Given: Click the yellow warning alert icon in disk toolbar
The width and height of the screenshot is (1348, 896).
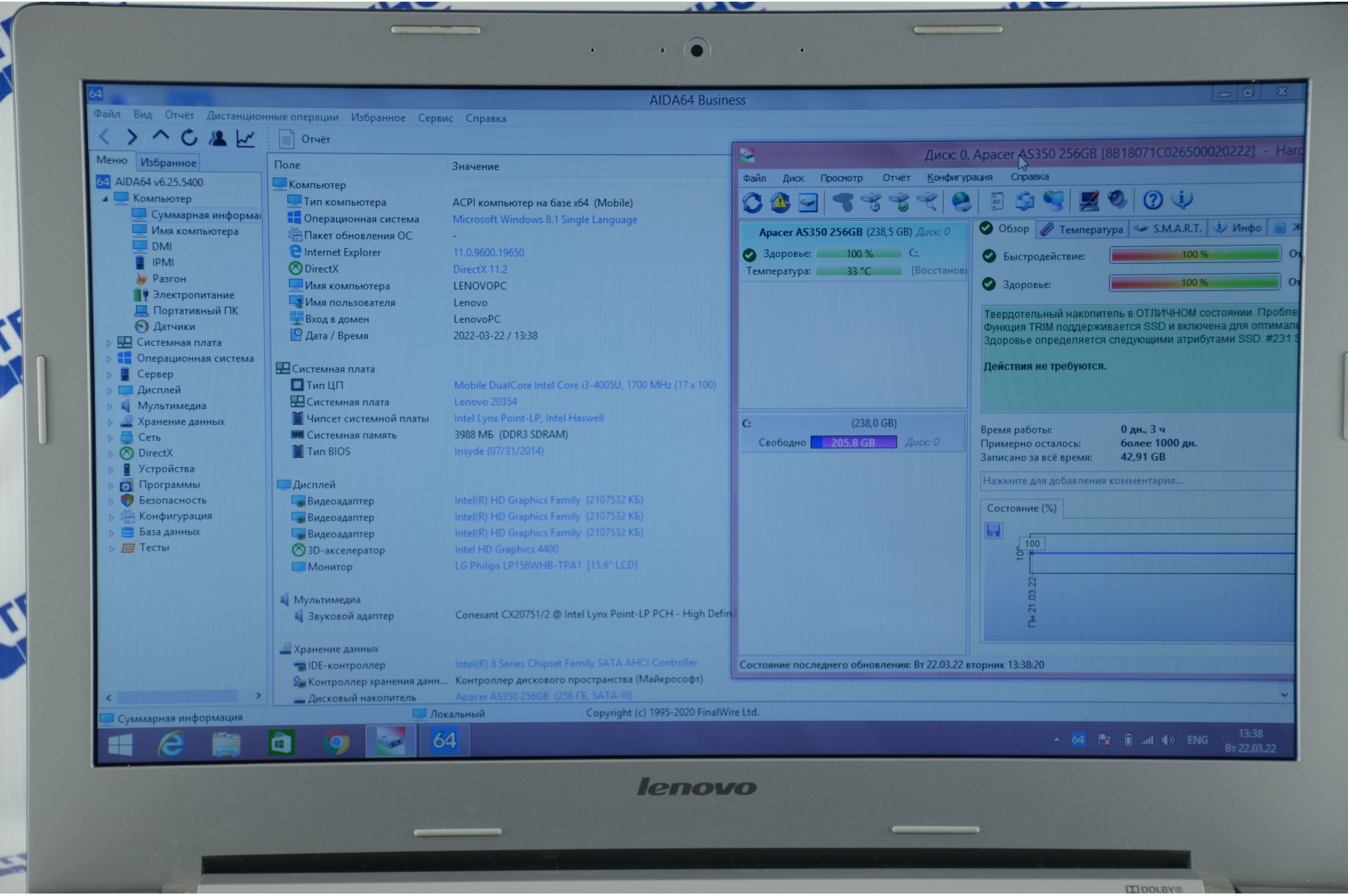Looking at the screenshot, I should [780, 202].
